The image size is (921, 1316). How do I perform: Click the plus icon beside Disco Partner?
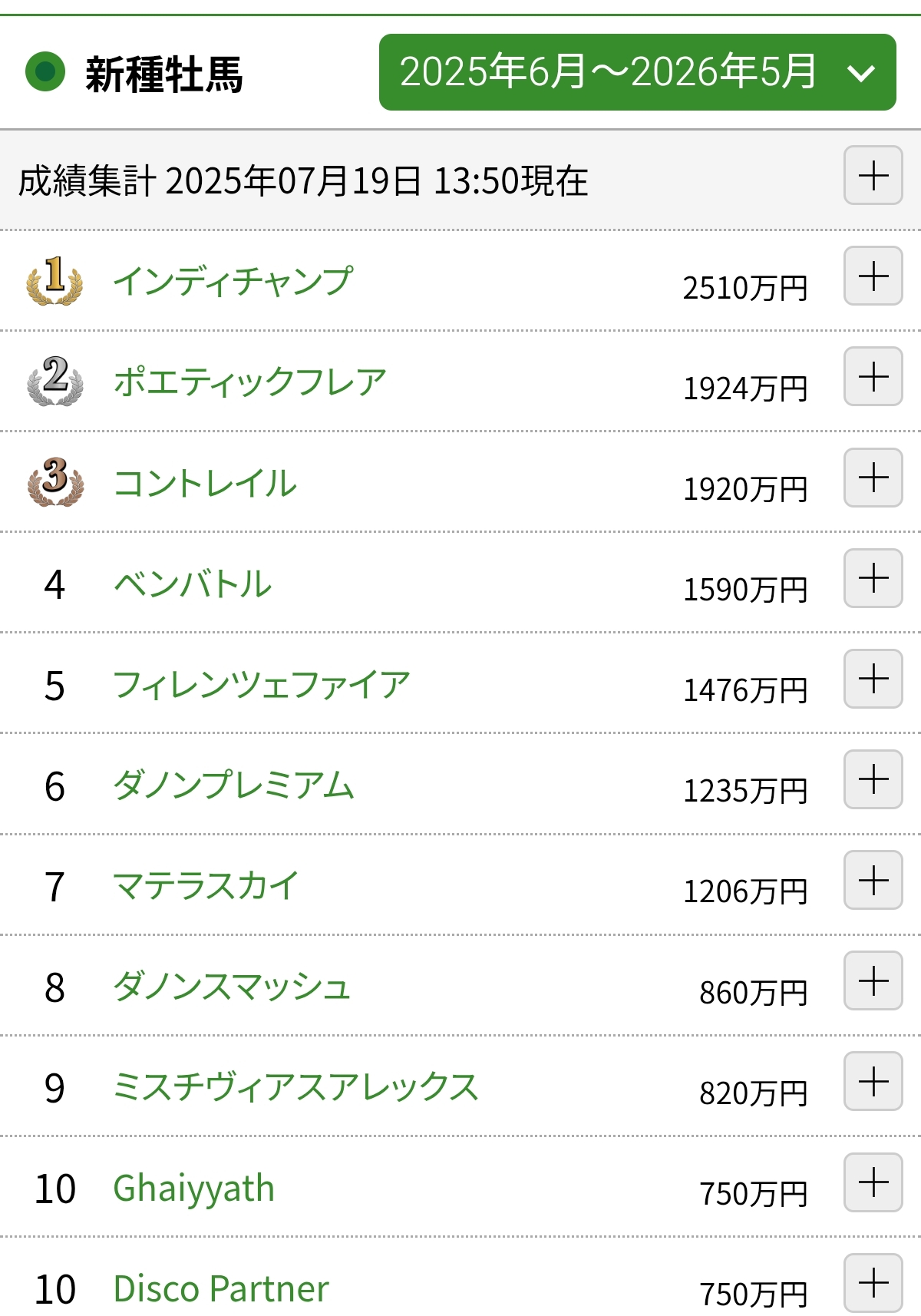[873, 1282]
